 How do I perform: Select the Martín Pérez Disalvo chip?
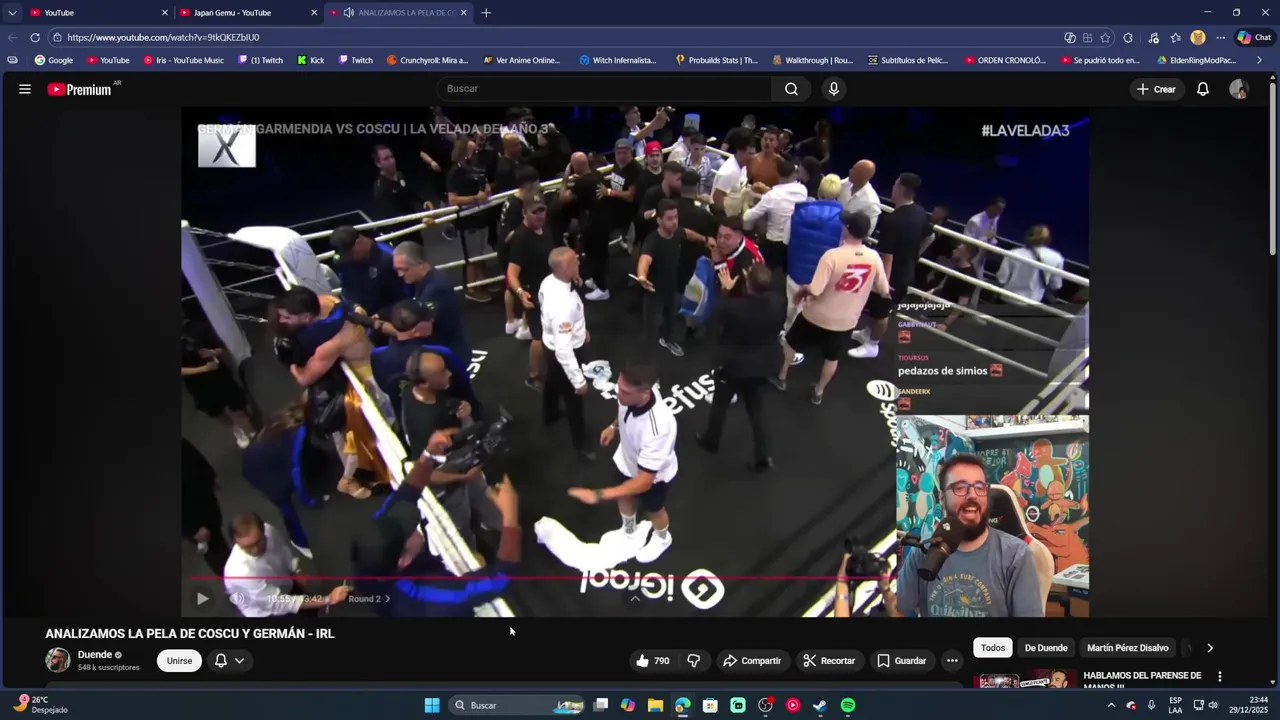click(1127, 648)
